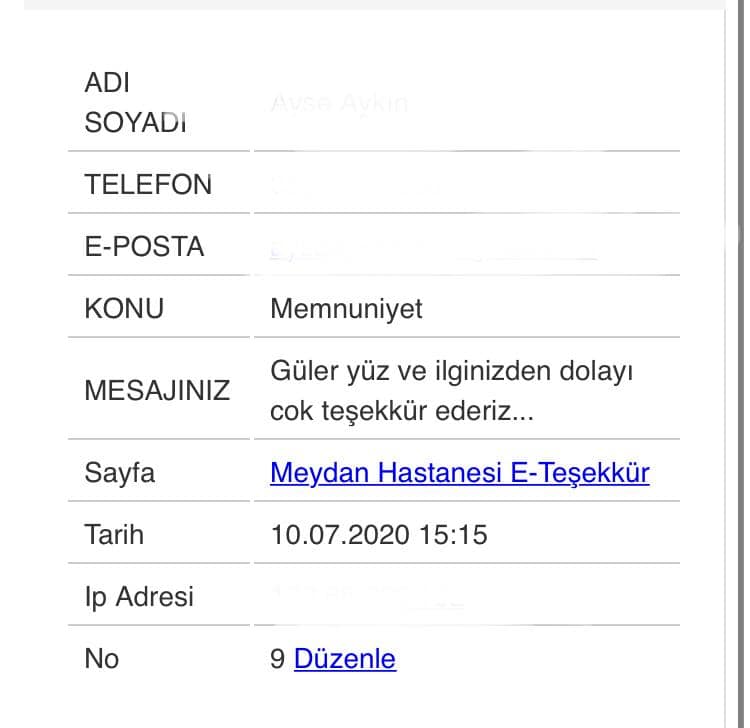Click the No label cell
This screenshot has width=750, height=728.
pyautogui.click(x=159, y=658)
